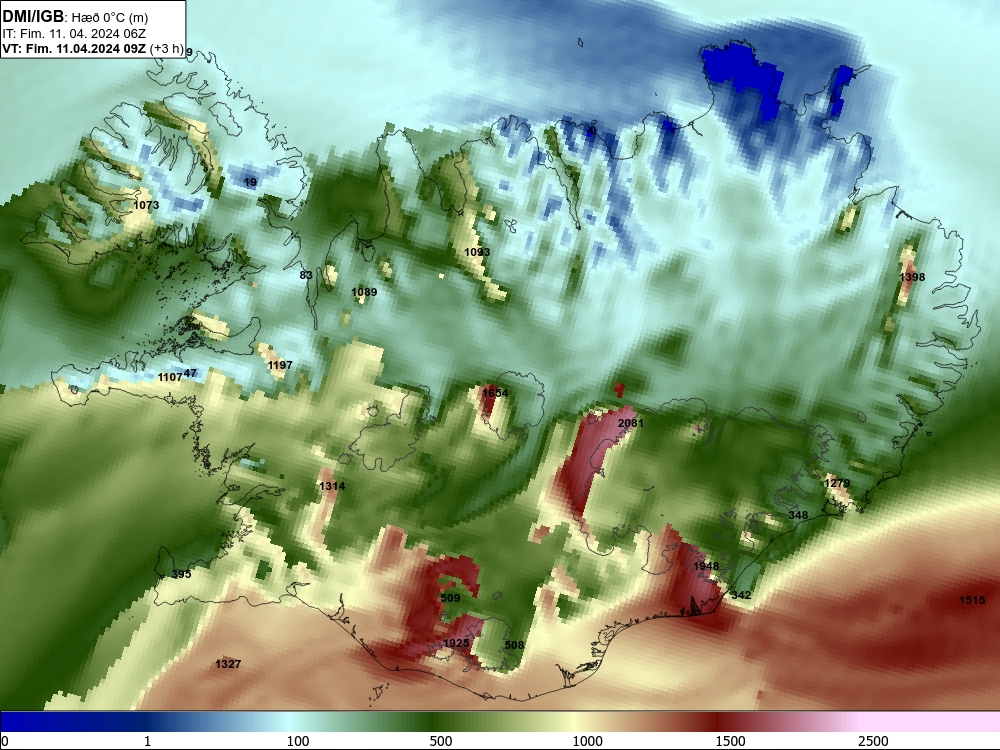Select the legend label 2500
1000x750 pixels.
click(x=873, y=741)
